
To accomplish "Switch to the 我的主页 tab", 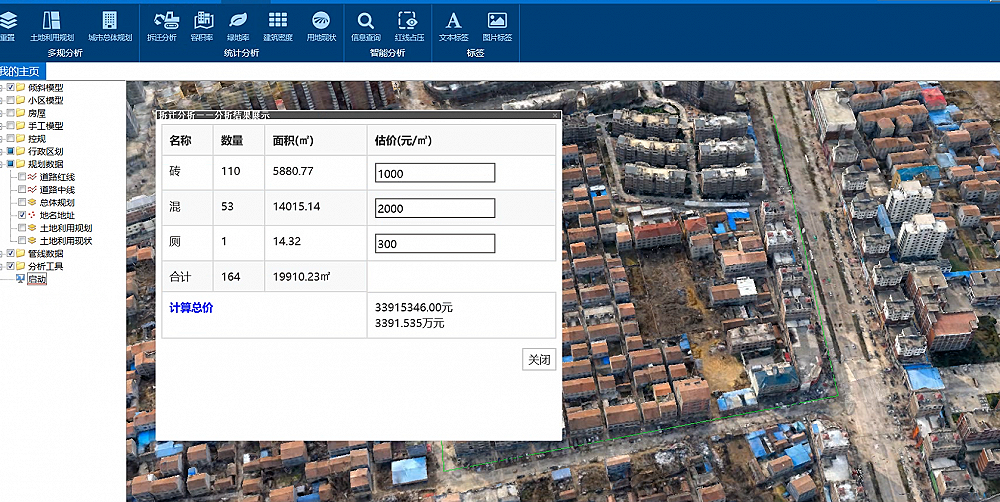I will [20, 71].
